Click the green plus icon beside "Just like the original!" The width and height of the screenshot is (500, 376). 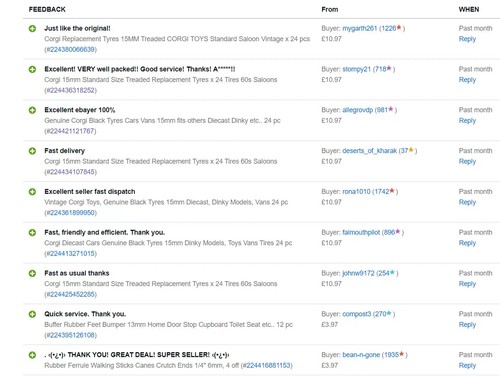[x=32, y=28]
